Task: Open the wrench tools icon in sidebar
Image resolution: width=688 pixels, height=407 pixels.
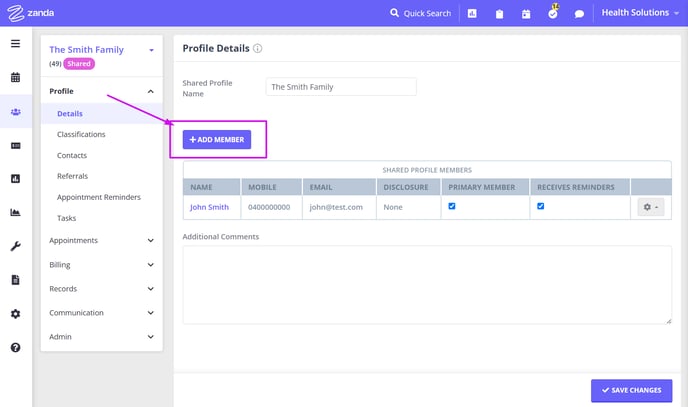Action: click(x=15, y=246)
